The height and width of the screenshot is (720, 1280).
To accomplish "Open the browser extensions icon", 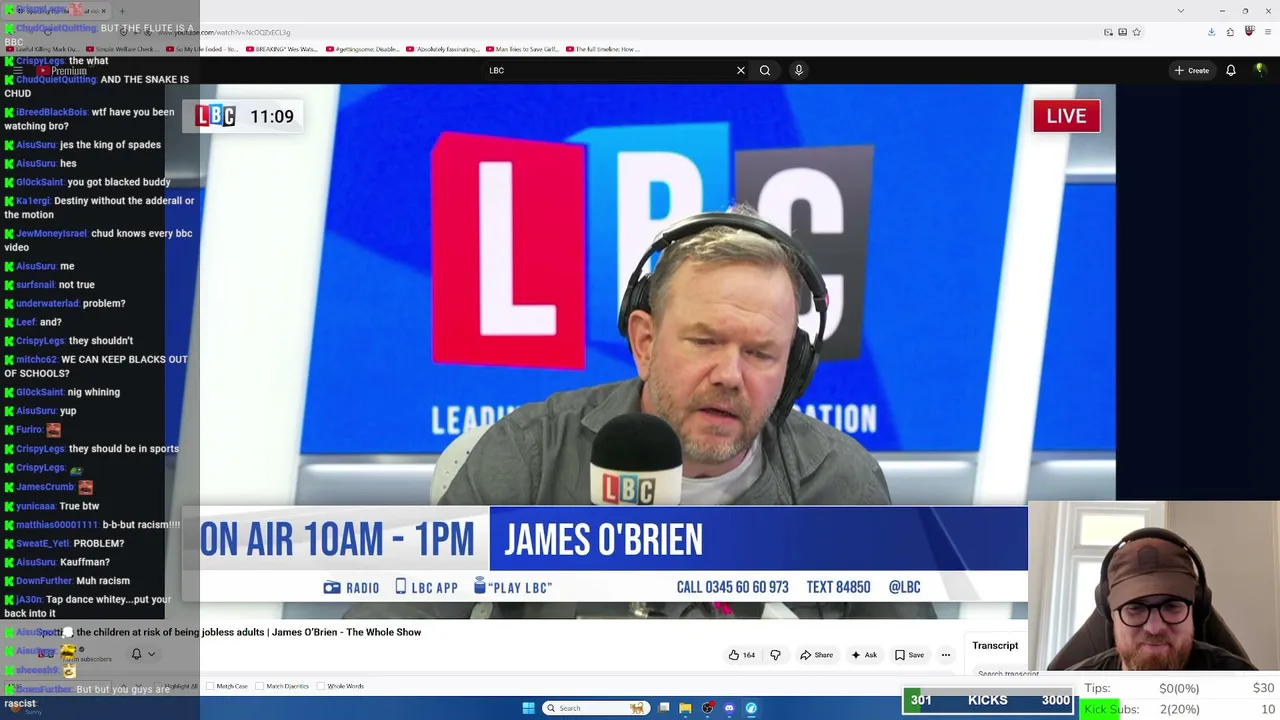I will coord(1230,32).
